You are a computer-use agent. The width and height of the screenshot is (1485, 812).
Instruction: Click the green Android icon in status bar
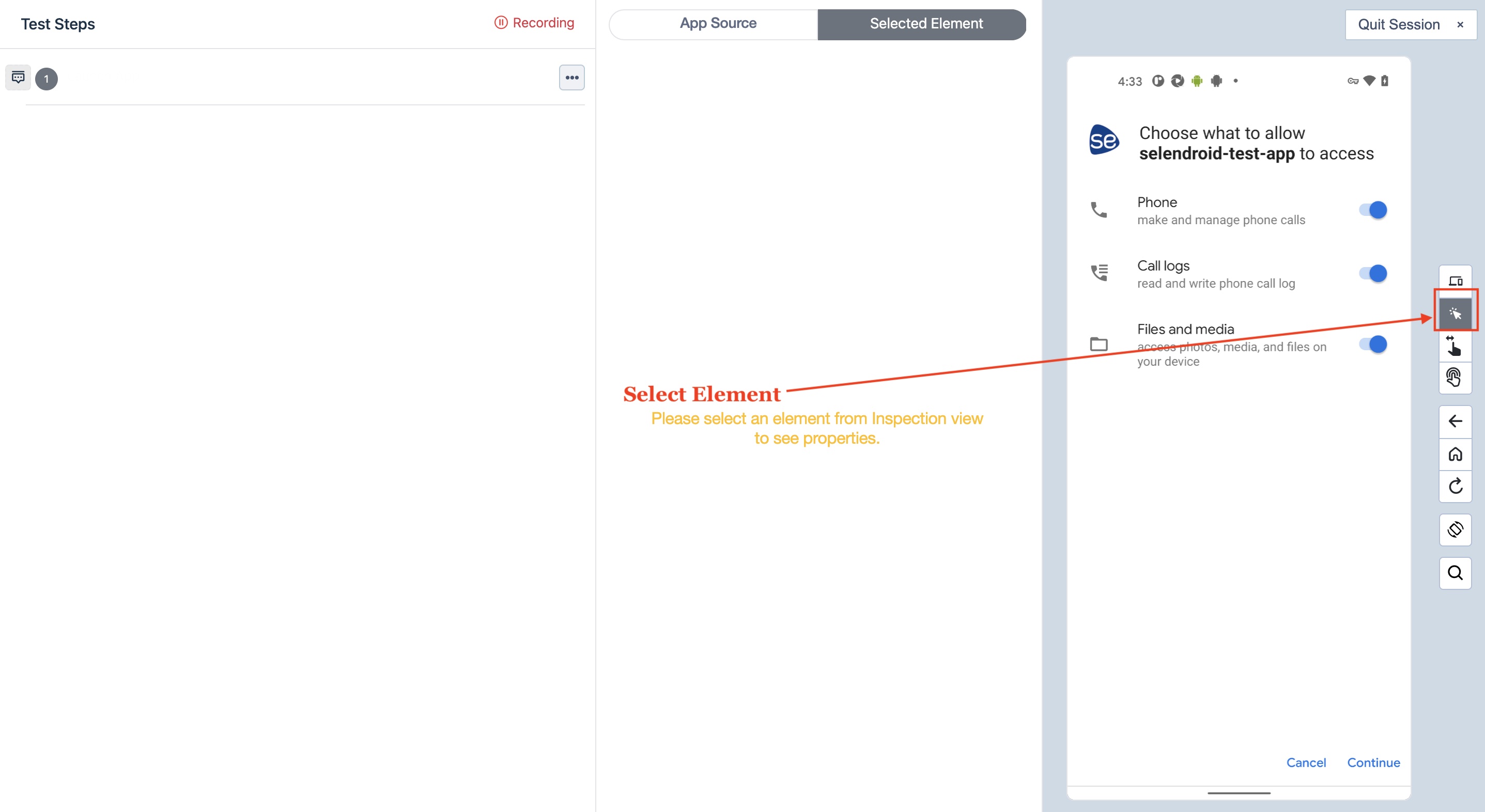pyautogui.click(x=1197, y=81)
